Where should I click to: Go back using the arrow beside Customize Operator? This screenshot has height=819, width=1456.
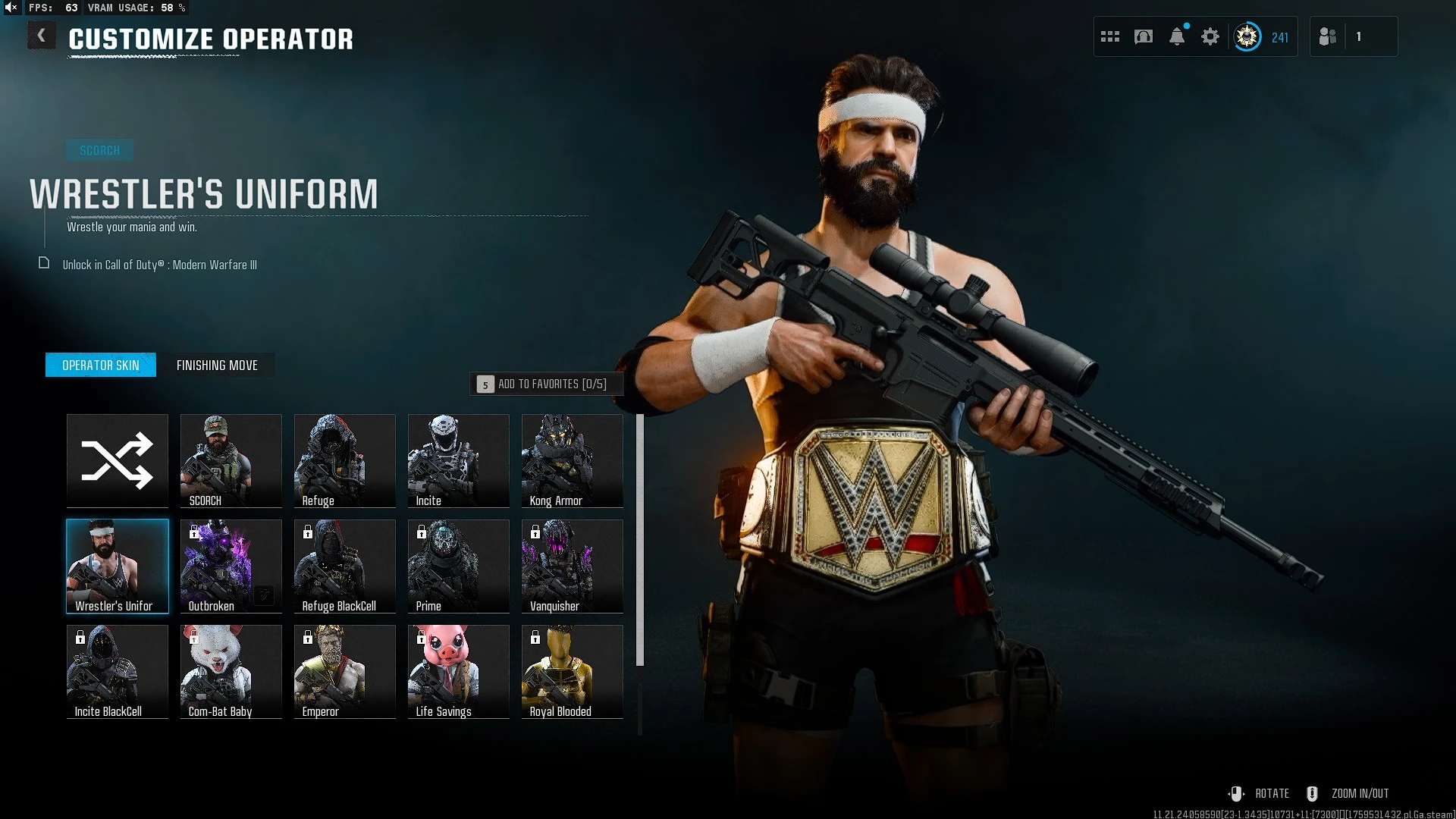click(42, 36)
